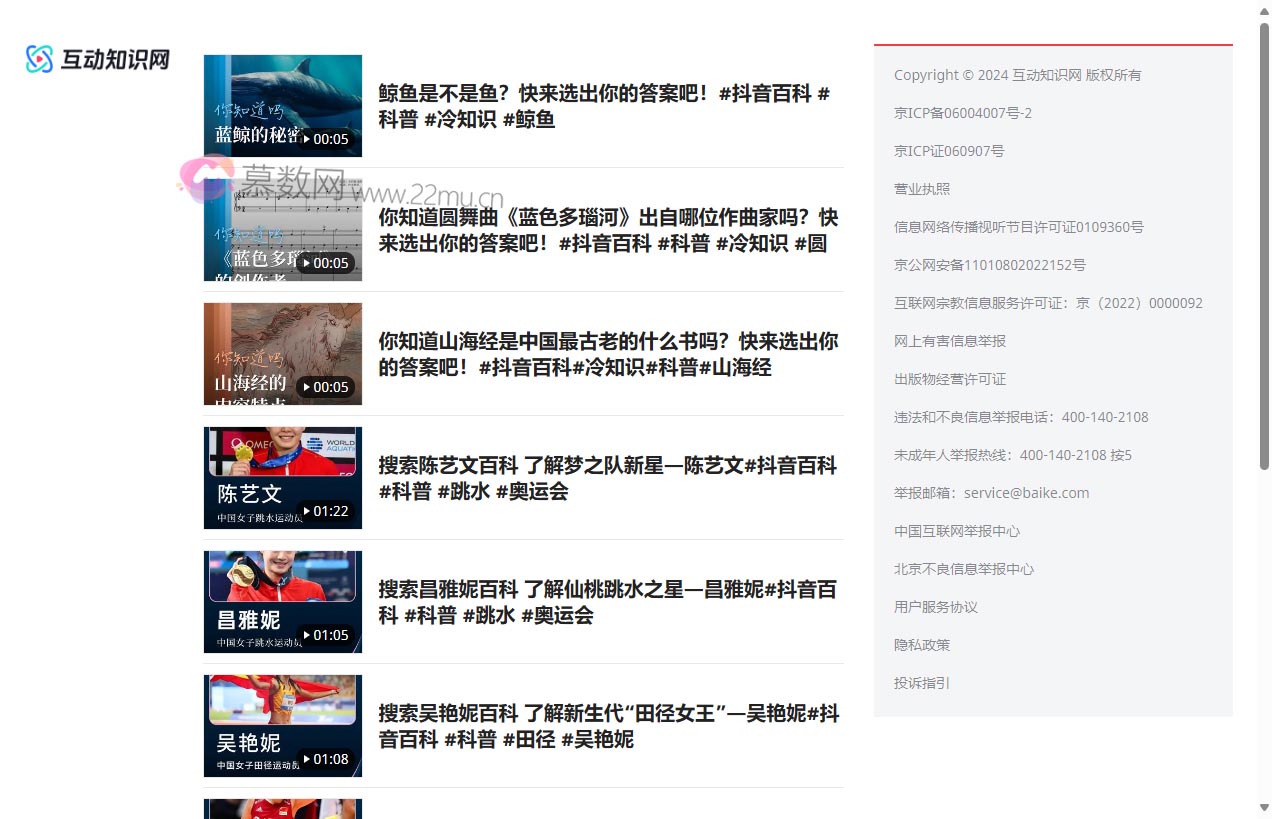Image resolution: width=1272 pixels, height=819 pixels.
Task: Visit 中国互联网举报中心
Action: click(x=957, y=531)
